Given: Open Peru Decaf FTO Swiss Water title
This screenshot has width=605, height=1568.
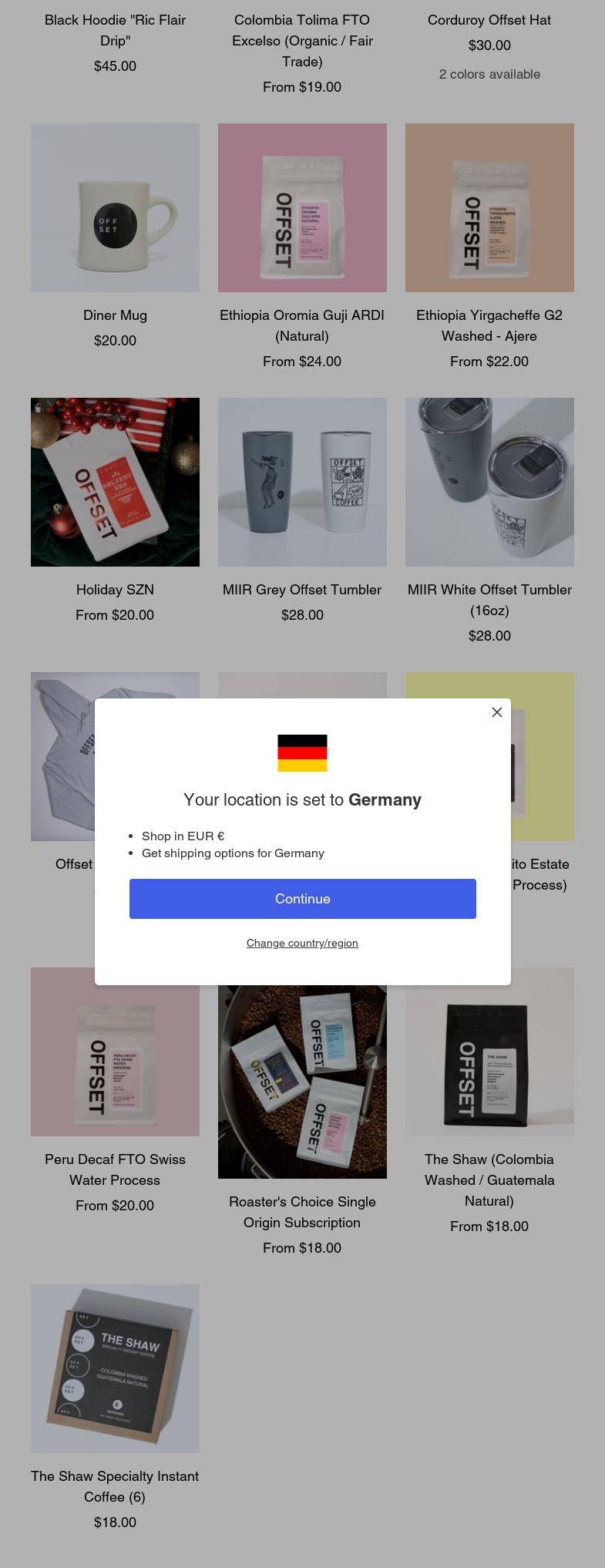Looking at the screenshot, I should (115, 1169).
